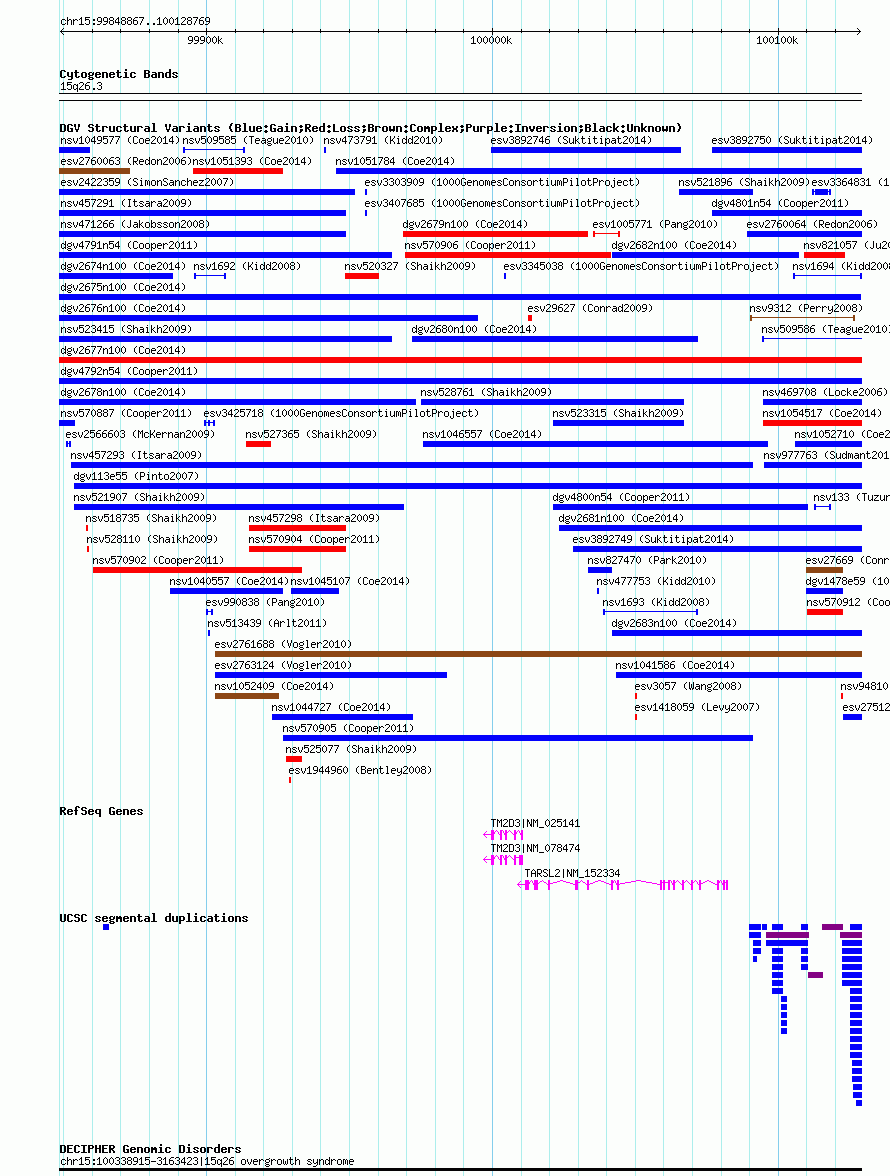Select variant nsv1692 (Kidd2008)
The height and width of the screenshot is (1176, 890).
[x=210, y=276]
